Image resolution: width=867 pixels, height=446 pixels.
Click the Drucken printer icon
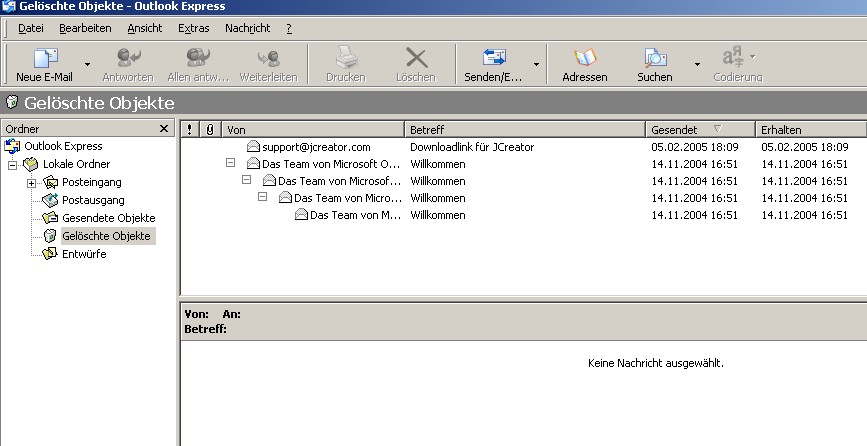[x=346, y=57]
